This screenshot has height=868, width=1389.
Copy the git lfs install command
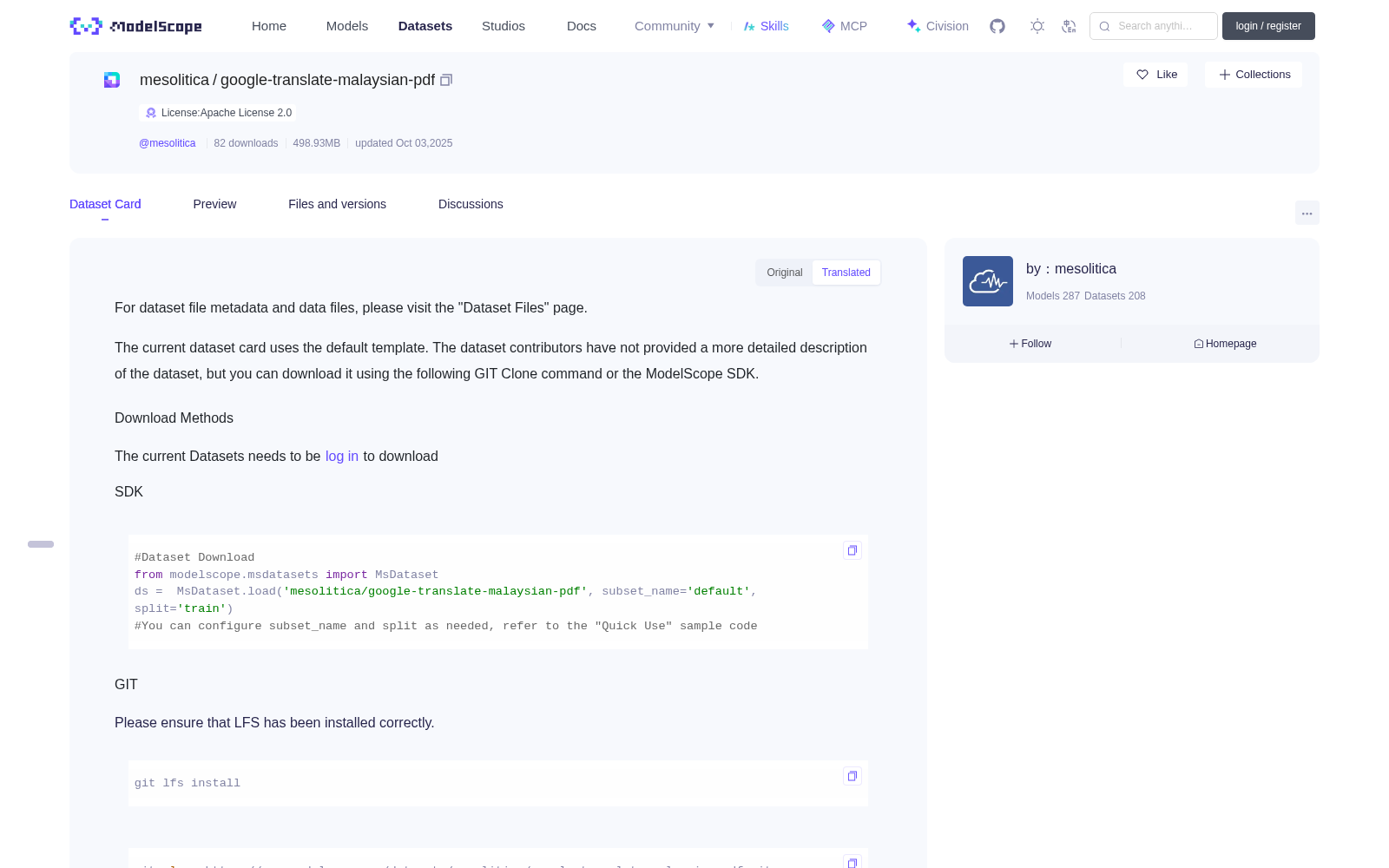point(852,776)
